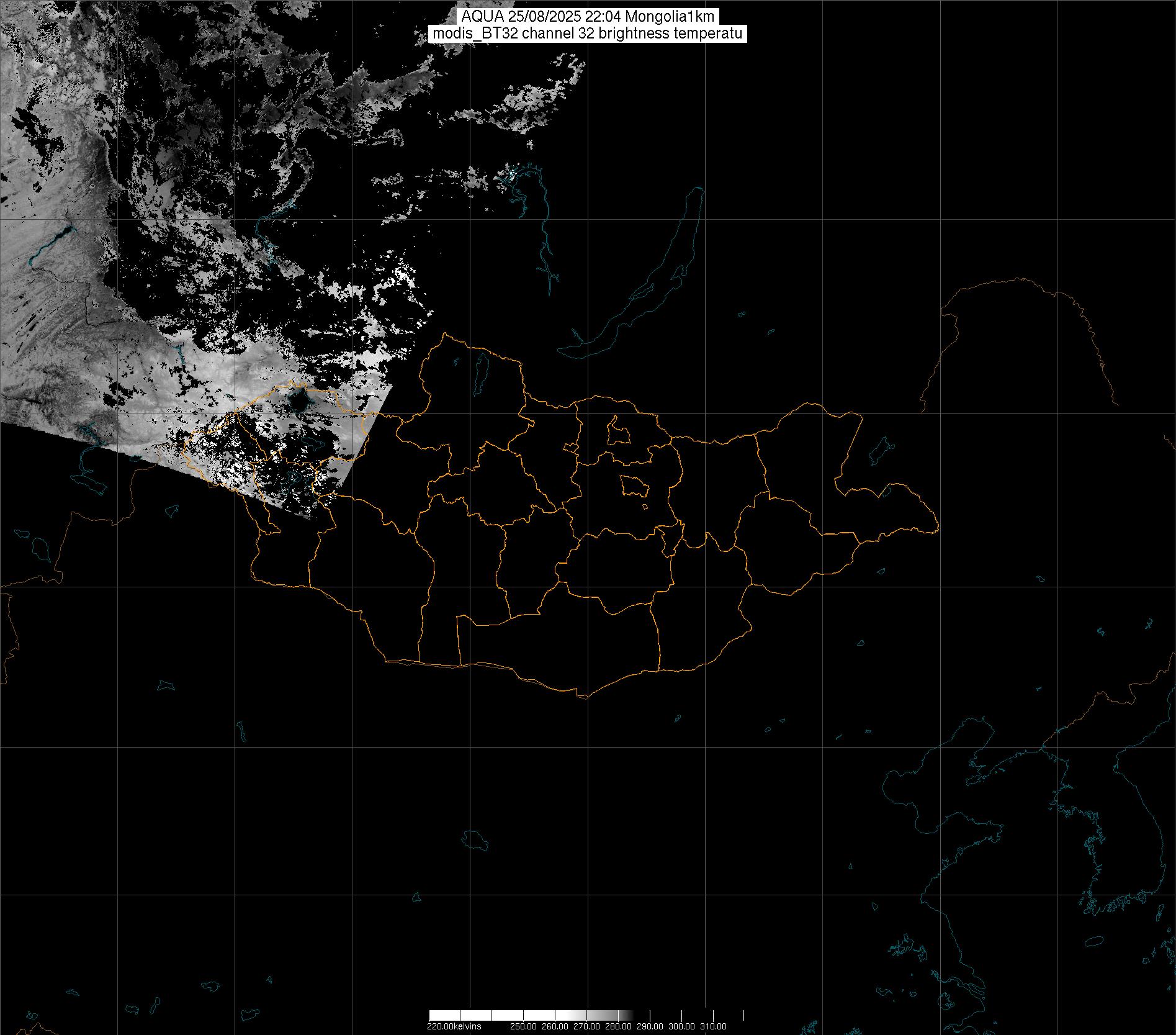This screenshot has width=1176, height=1035.
Task: Click the easternmost tip of Mongolia's border
Action: tap(937, 530)
